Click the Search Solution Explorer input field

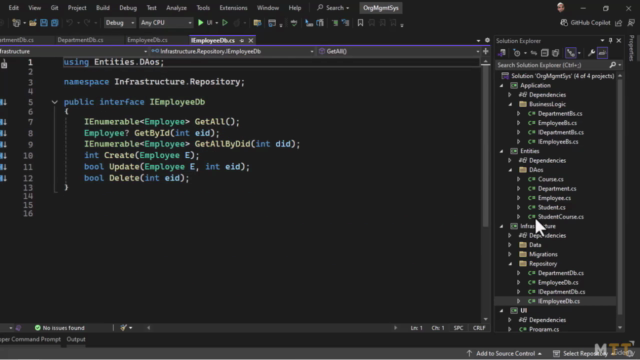[552, 65]
